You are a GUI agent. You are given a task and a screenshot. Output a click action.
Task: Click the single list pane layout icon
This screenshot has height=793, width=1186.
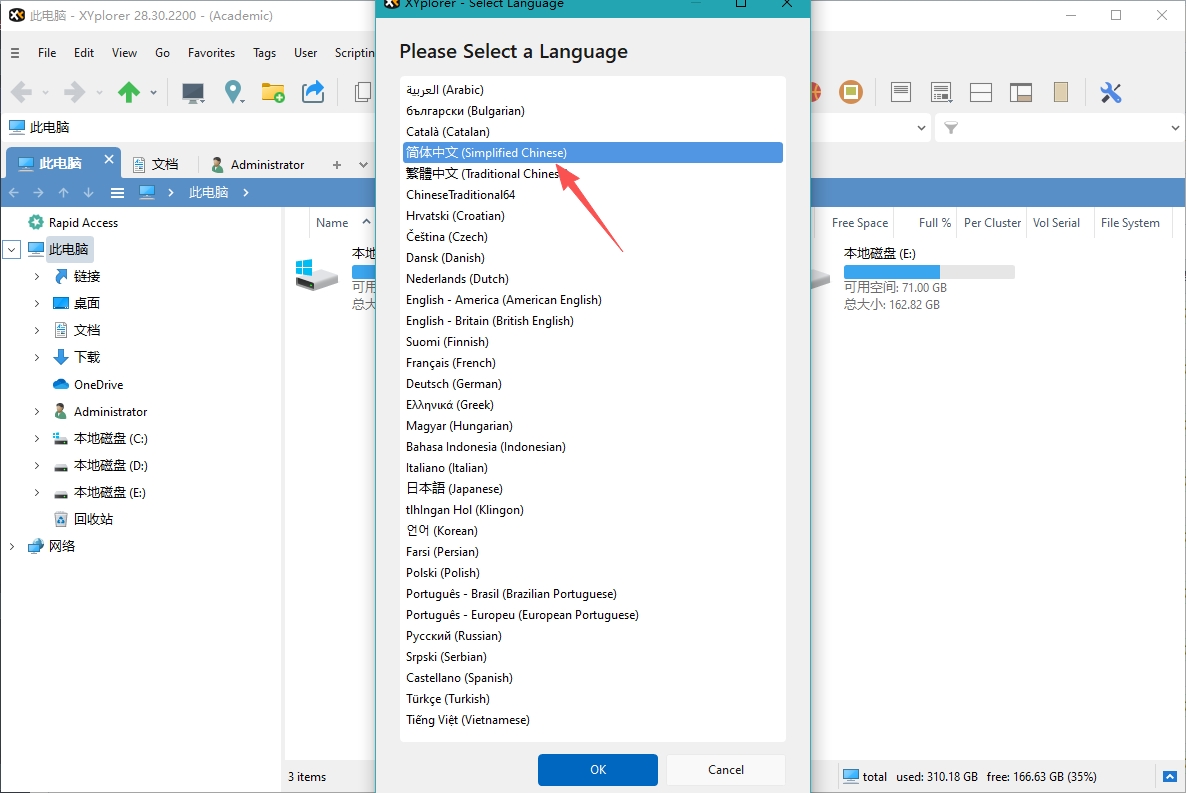tap(901, 92)
